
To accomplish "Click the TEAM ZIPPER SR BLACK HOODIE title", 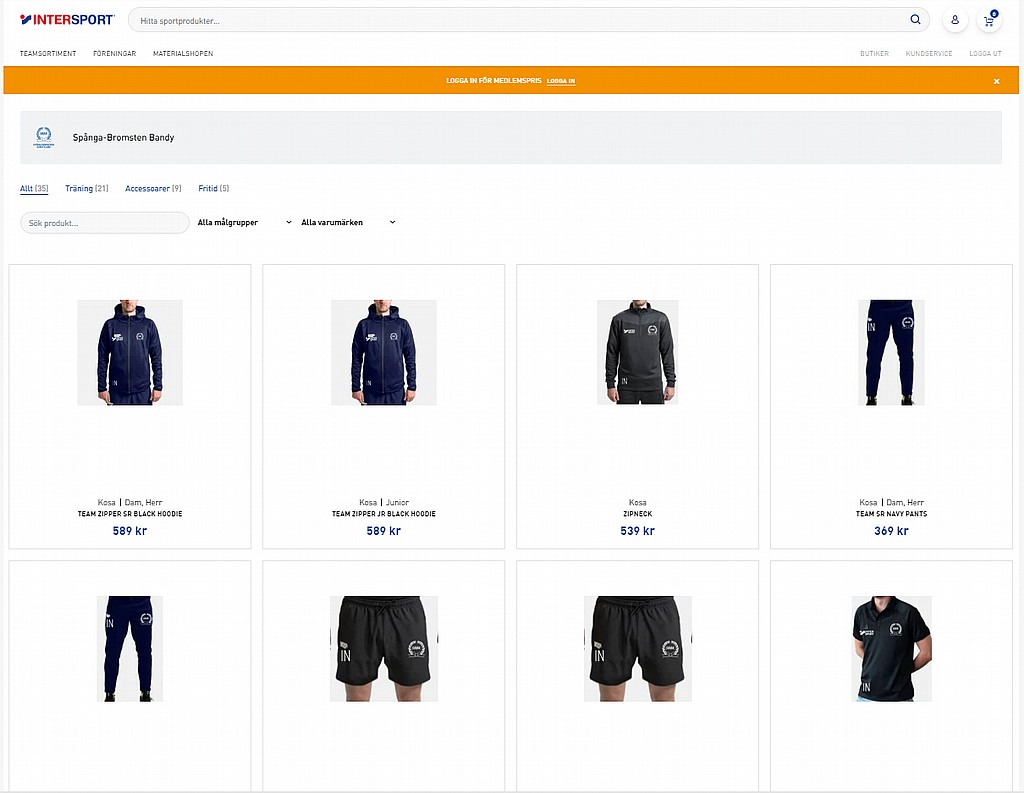I will click(130, 514).
